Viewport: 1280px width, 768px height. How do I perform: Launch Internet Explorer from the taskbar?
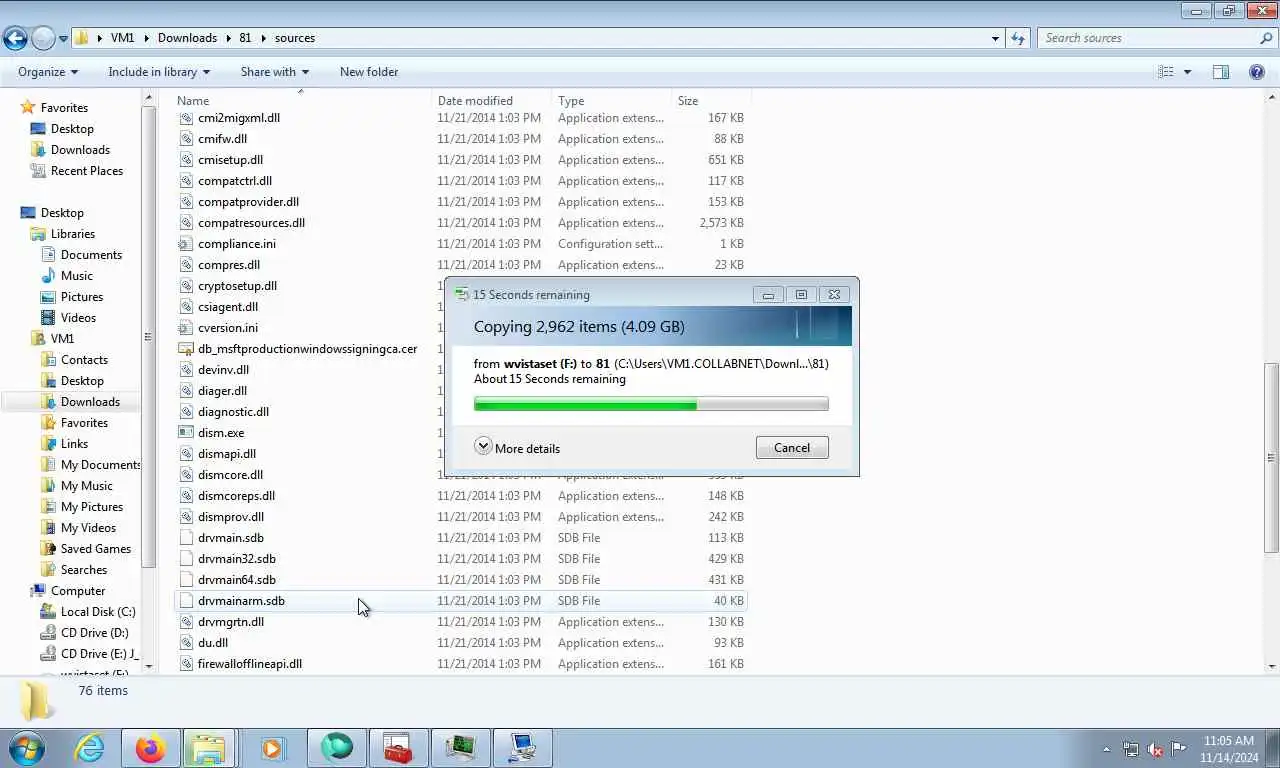89,748
